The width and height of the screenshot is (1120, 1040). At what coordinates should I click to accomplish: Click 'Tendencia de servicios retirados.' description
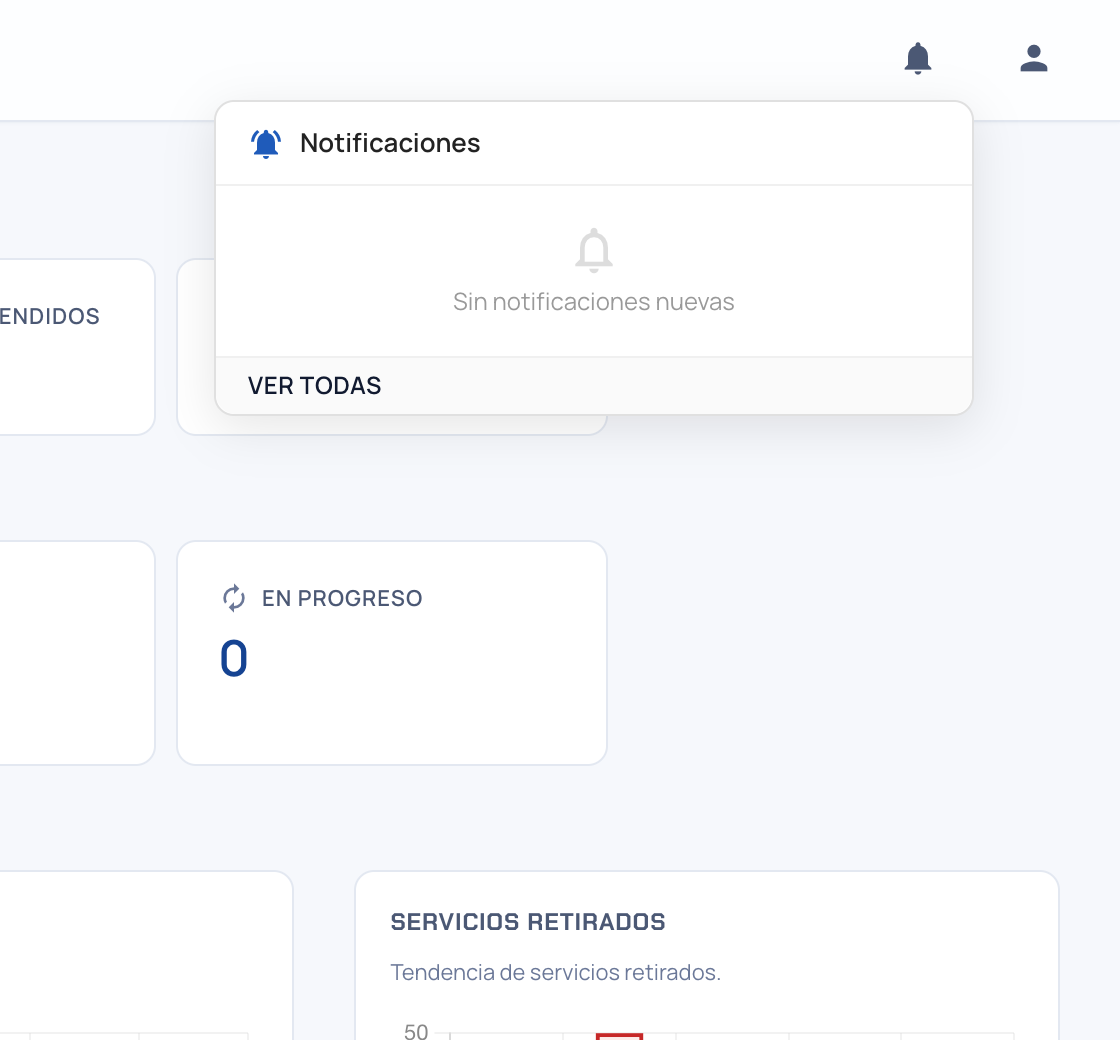(556, 973)
